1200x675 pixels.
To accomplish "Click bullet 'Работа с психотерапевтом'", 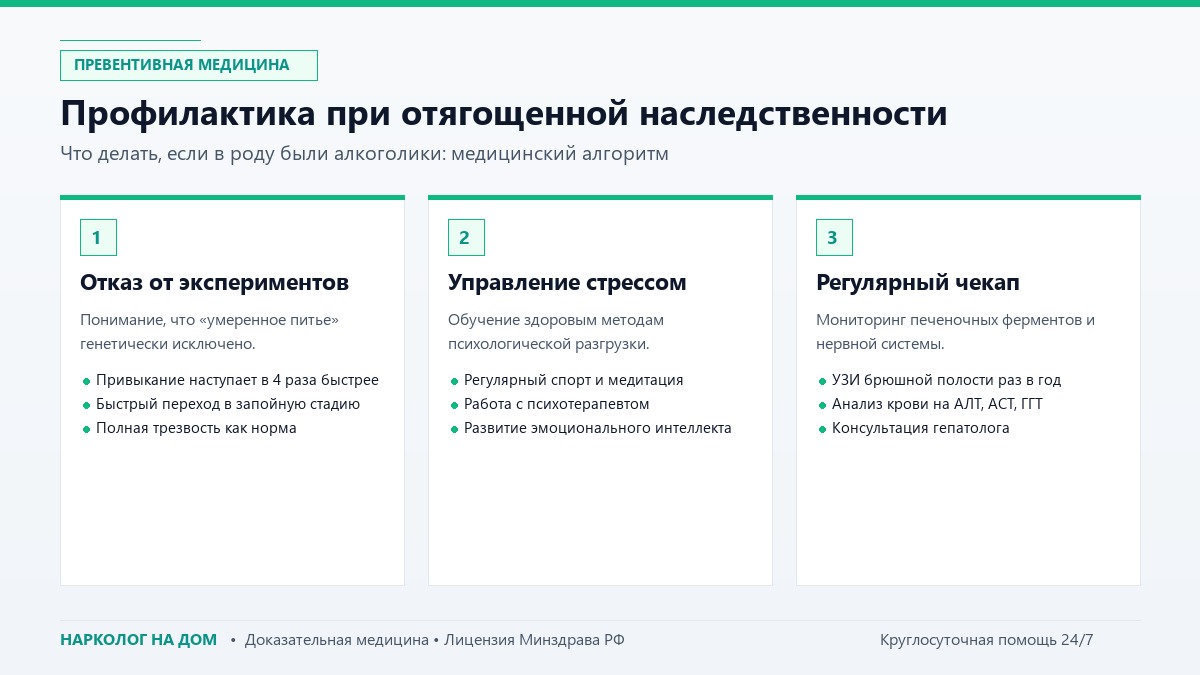I will coord(557,404).
